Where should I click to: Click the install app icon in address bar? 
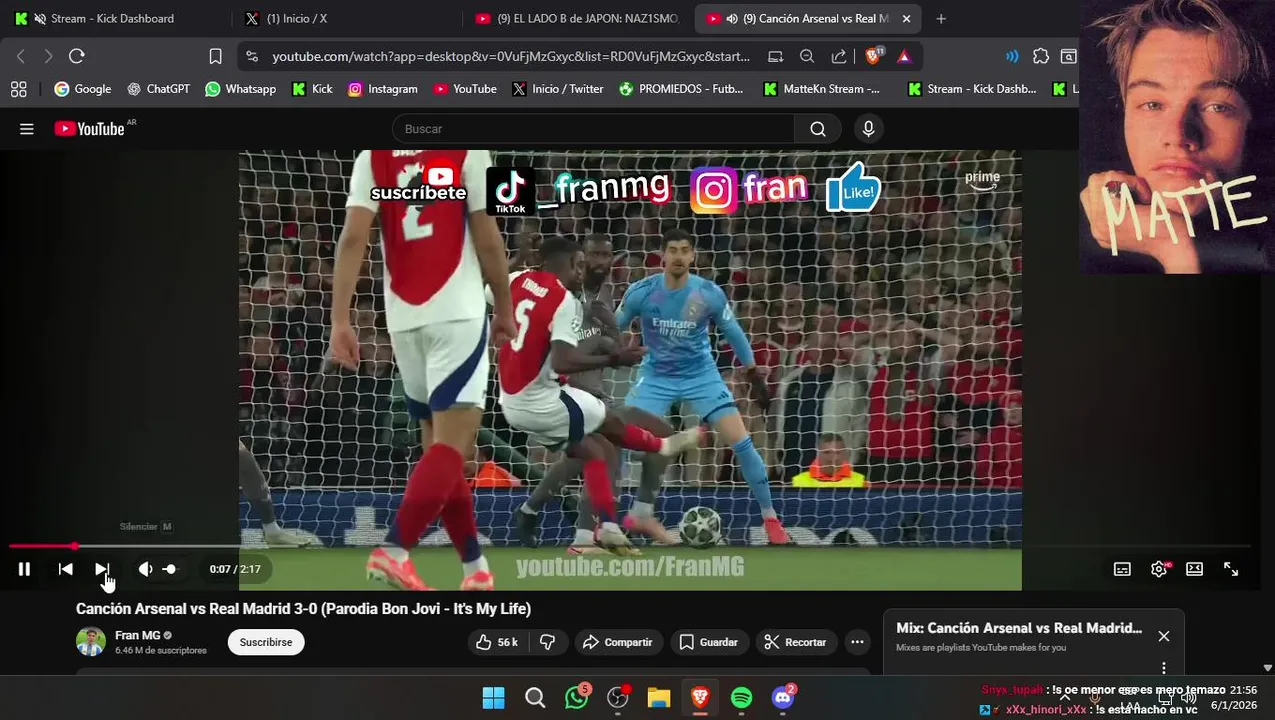click(775, 56)
